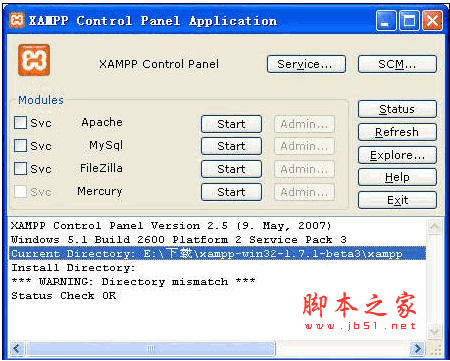Click the 'Status Check OK' log line
The width and height of the screenshot is (450, 361).
click(x=64, y=296)
